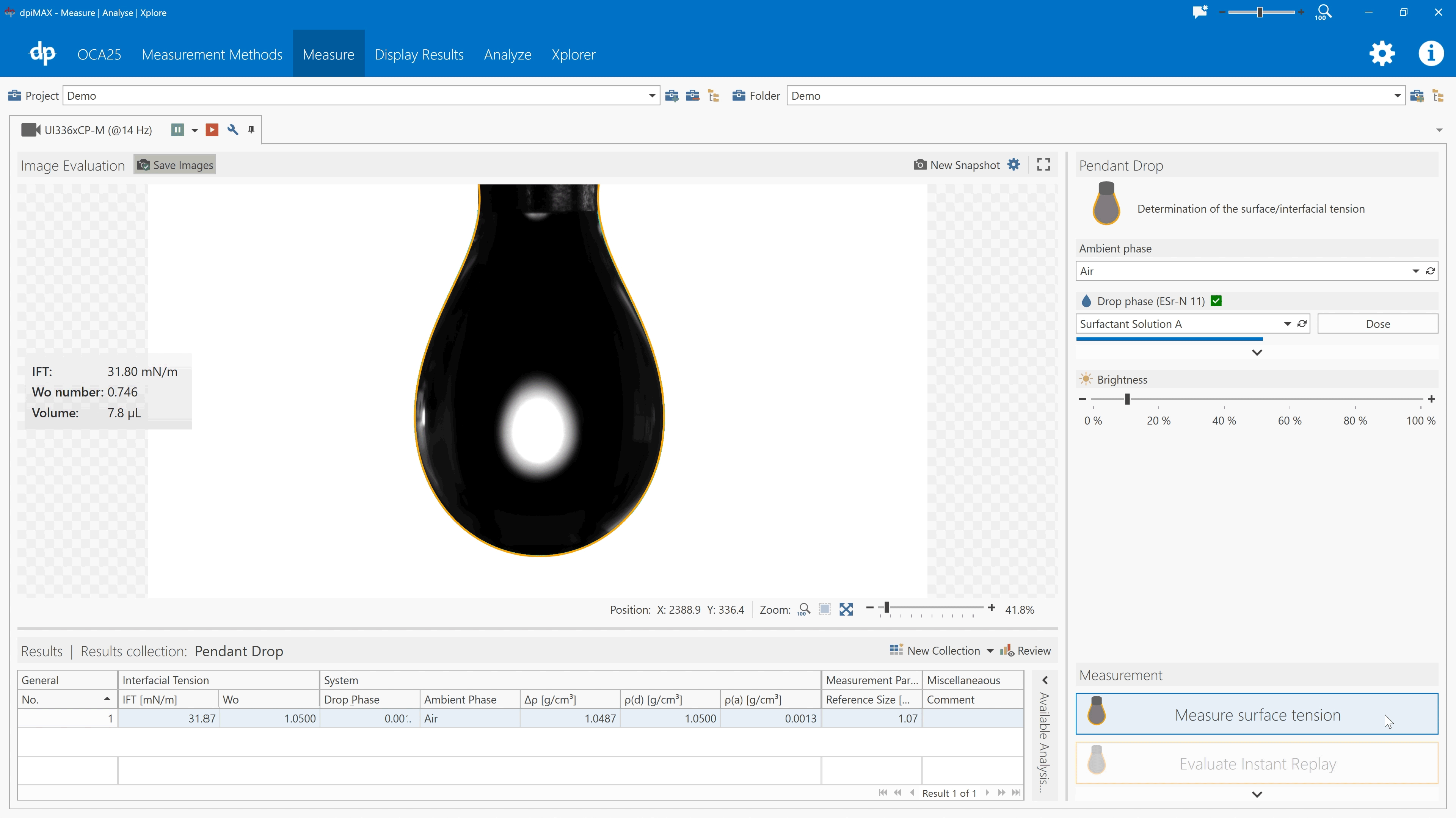1456x818 pixels.
Task: Fit the drop image to the window
Action: [x=846, y=609]
